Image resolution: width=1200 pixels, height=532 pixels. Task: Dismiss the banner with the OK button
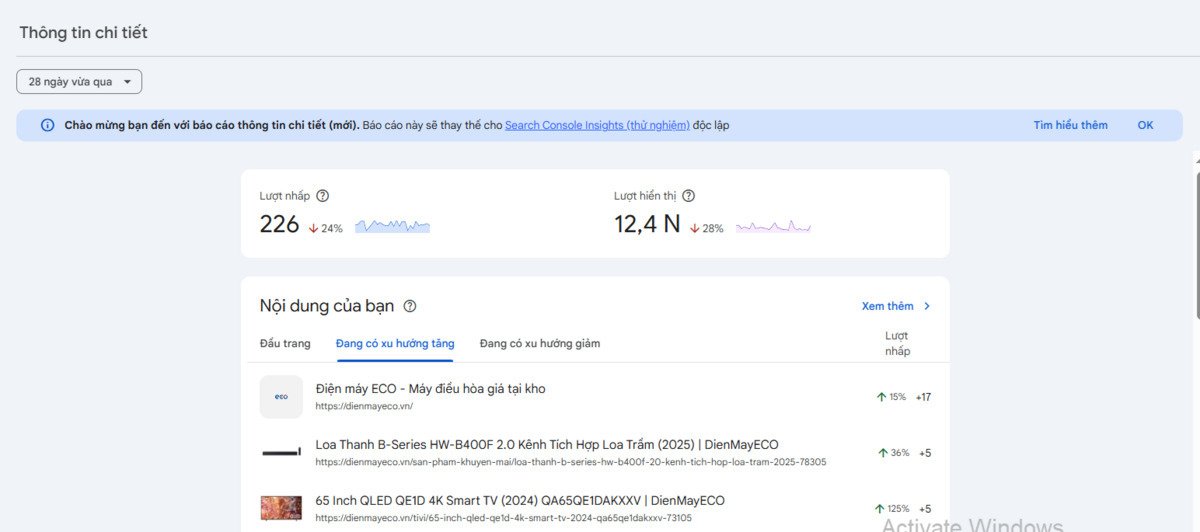pyautogui.click(x=1145, y=125)
